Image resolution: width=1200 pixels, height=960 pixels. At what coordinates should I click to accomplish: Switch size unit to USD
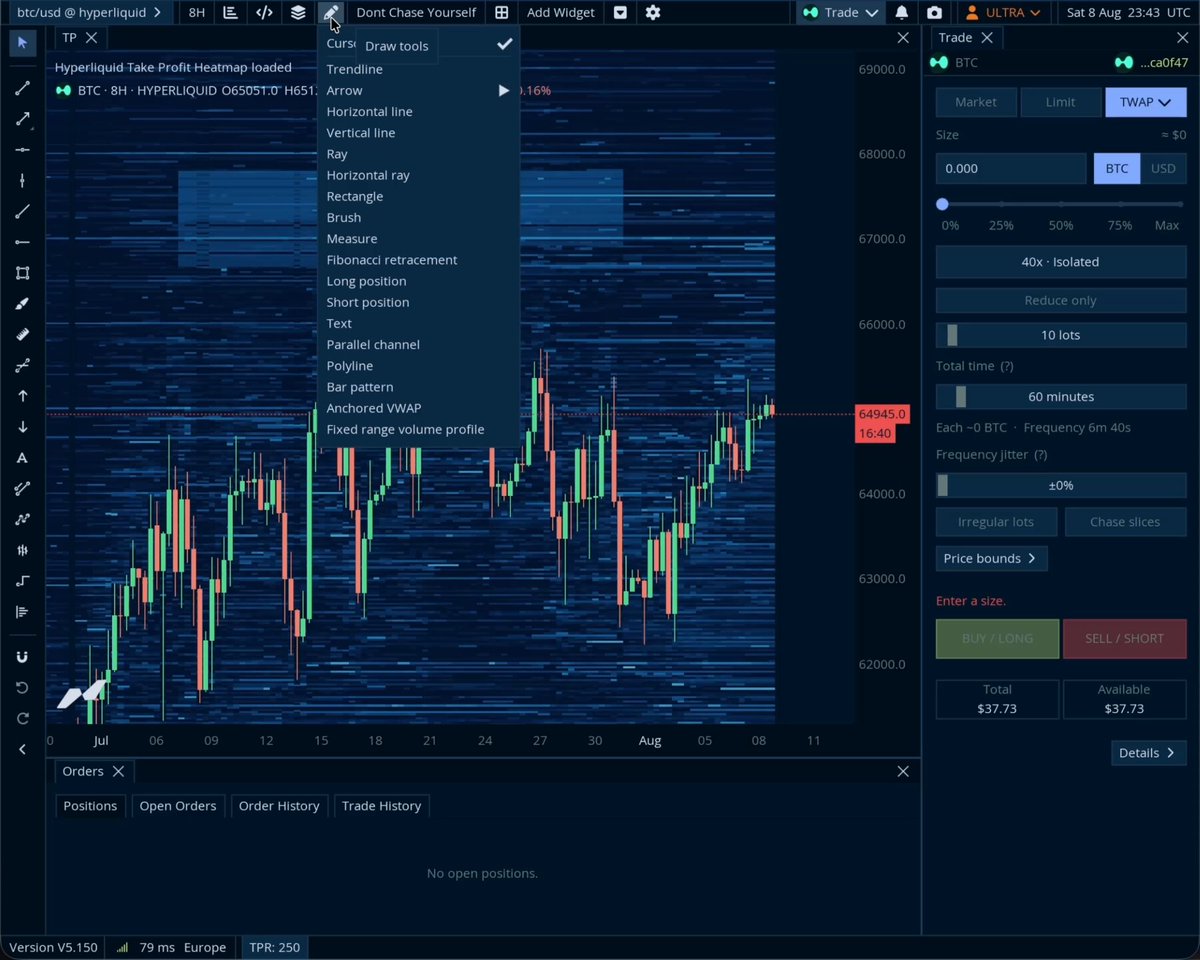click(x=1163, y=168)
